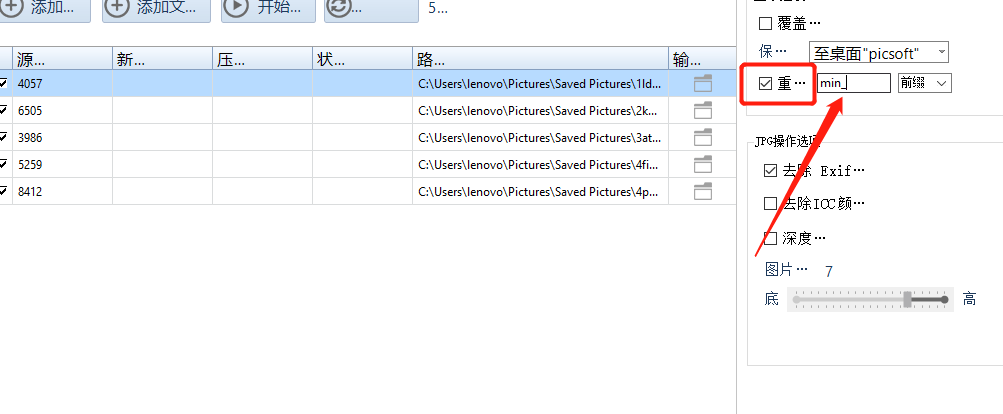The width and height of the screenshot is (1003, 414).
Task: Tick the 深度 checkbox
Action: click(770, 238)
